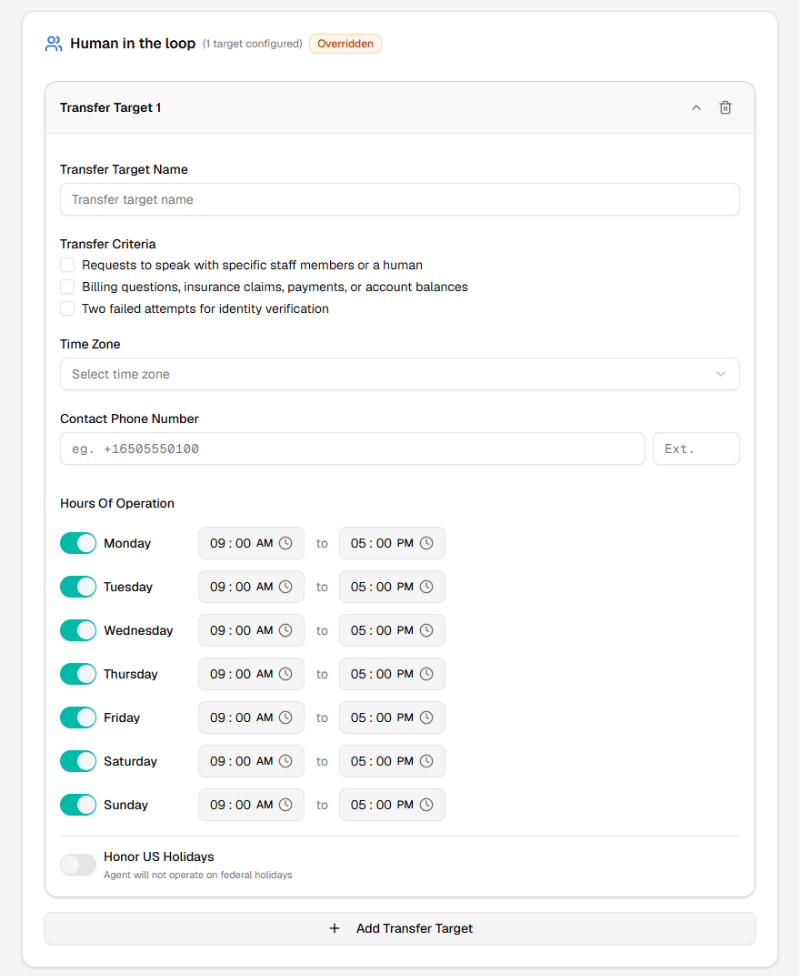Check two failed identity verification attempts

(68, 309)
